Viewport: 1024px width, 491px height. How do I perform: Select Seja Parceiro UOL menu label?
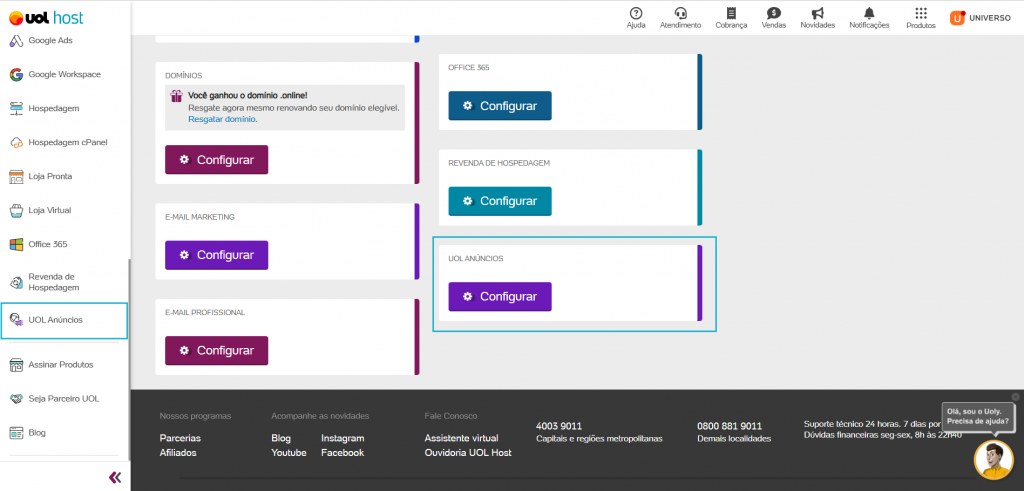coord(64,398)
